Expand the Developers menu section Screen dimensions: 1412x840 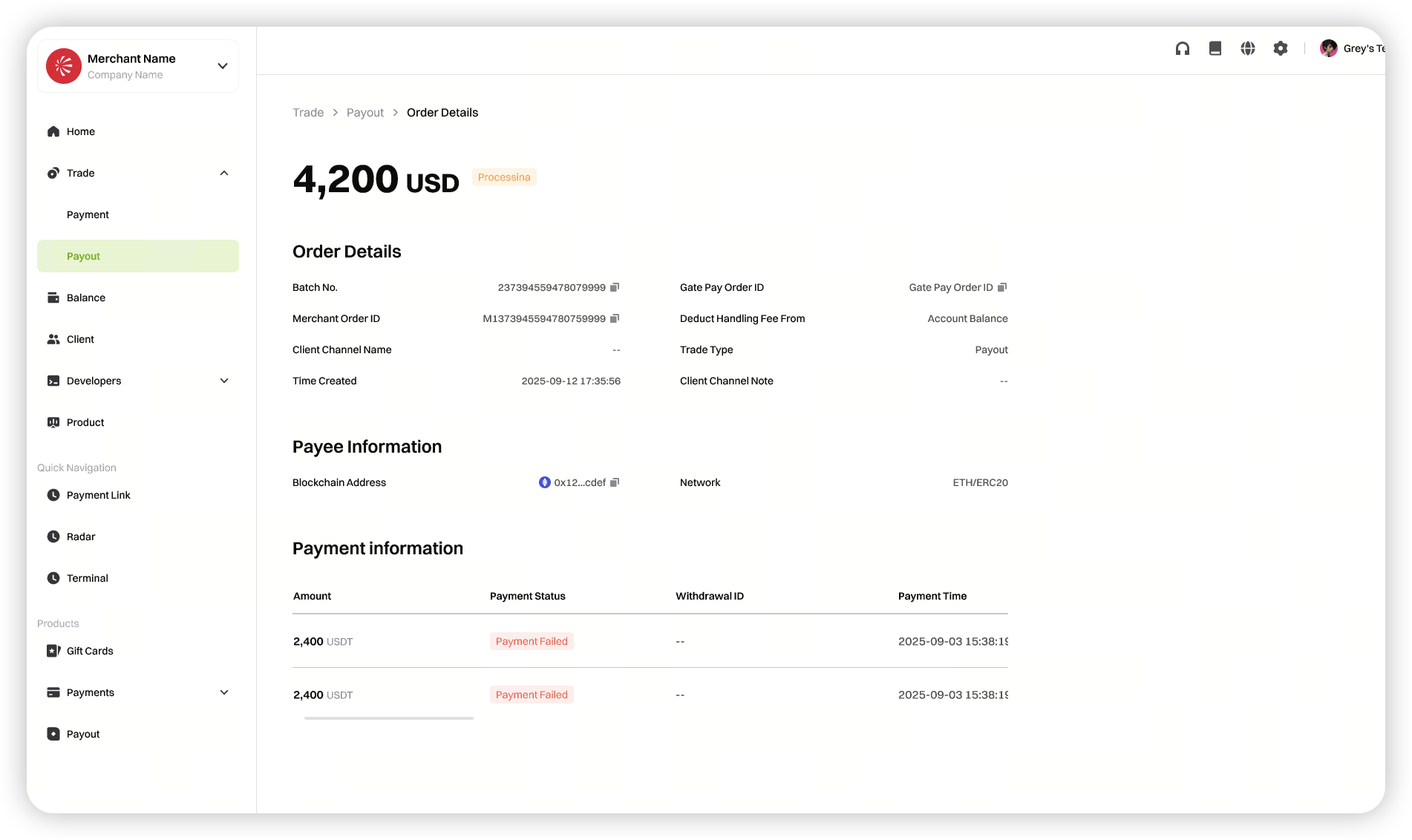pos(224,381)
